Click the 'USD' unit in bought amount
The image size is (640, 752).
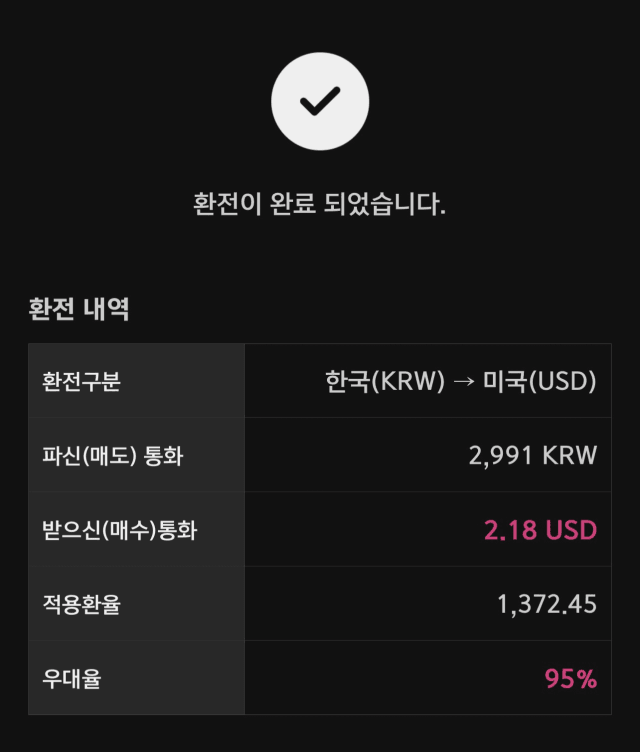(571, 530)
